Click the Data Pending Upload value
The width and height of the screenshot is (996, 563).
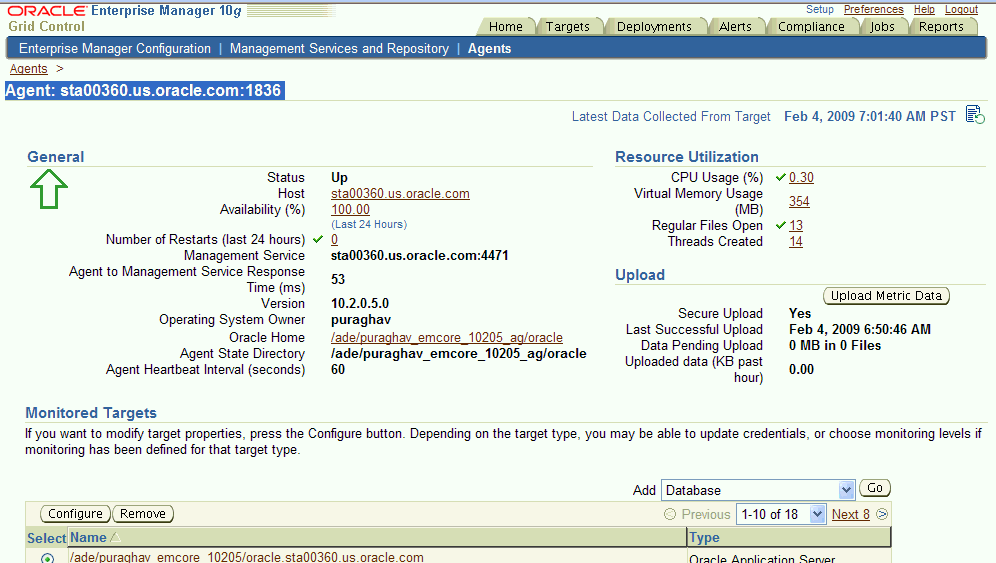tap(835, 345)
